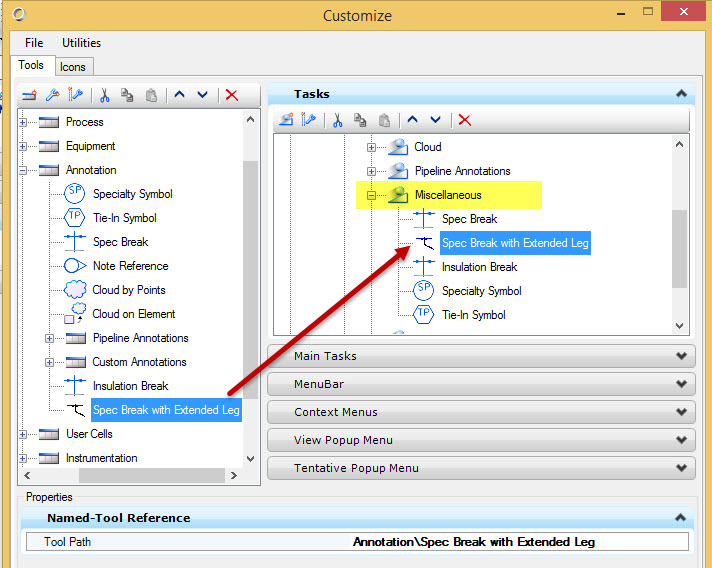
Task: Click Move Up arrow in Tasks toolbar
Action: (x=412, y=120)
